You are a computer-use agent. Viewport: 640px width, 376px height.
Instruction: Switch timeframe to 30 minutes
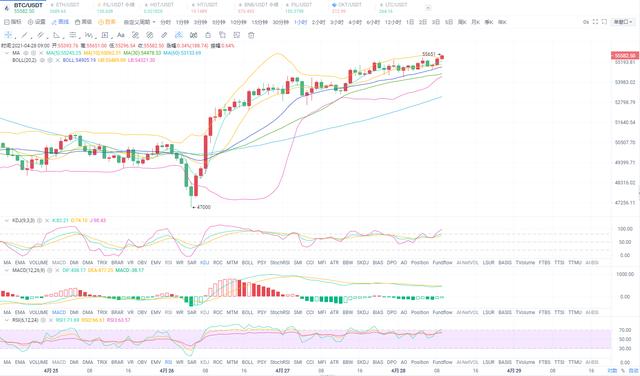[280, 22]
